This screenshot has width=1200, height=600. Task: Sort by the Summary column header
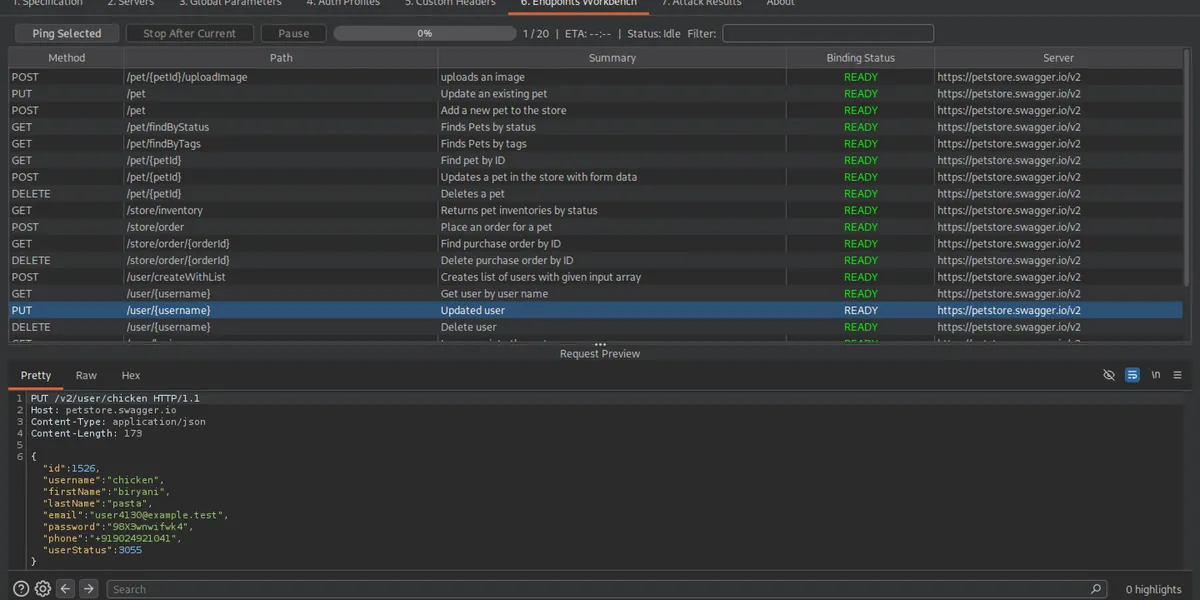click(x=612, y=58)
